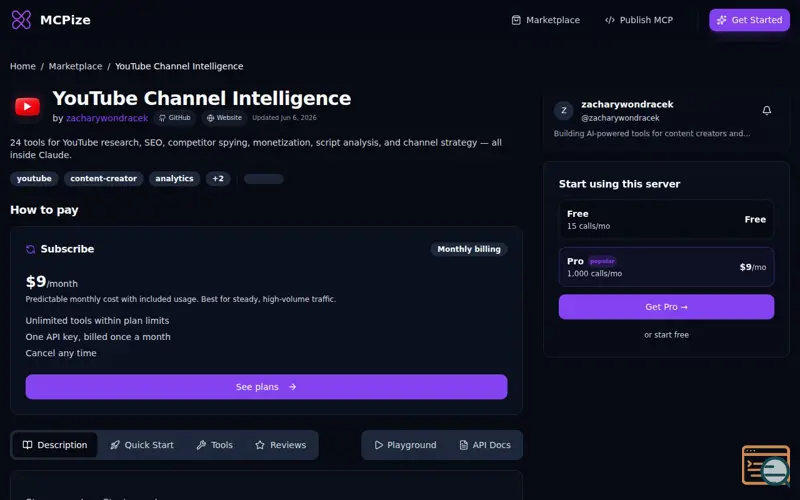The image size is (800, 500).
Task: Open the chat widget icon
Action: 767,466
